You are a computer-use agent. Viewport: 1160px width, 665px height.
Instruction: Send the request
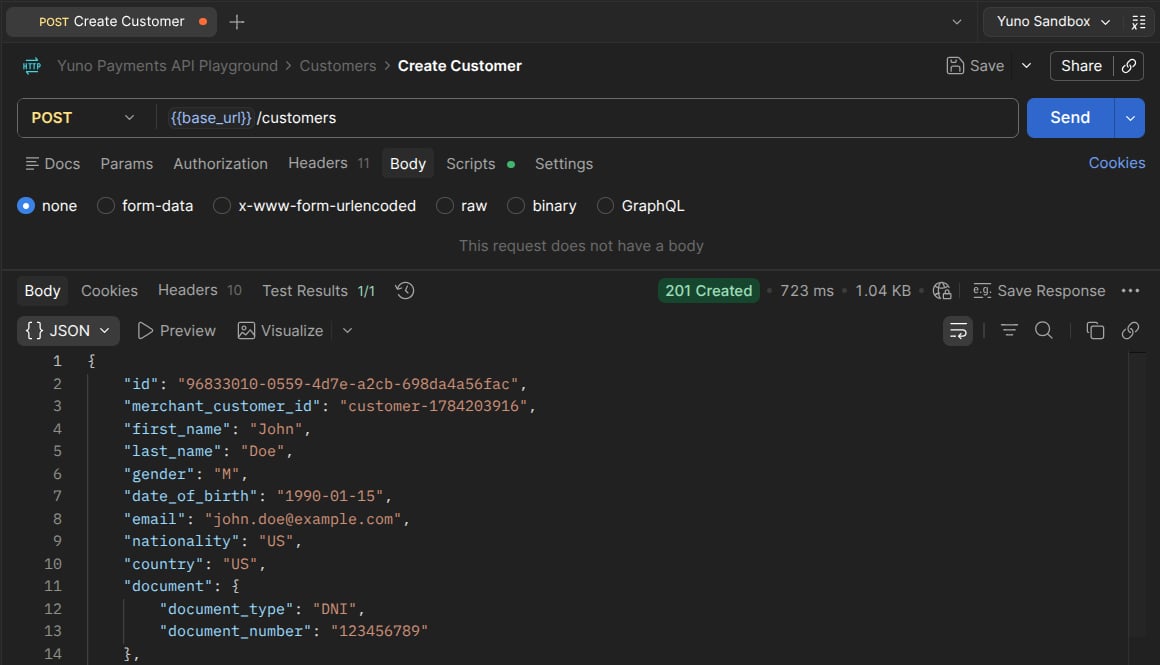click(x=1070, y=118)
